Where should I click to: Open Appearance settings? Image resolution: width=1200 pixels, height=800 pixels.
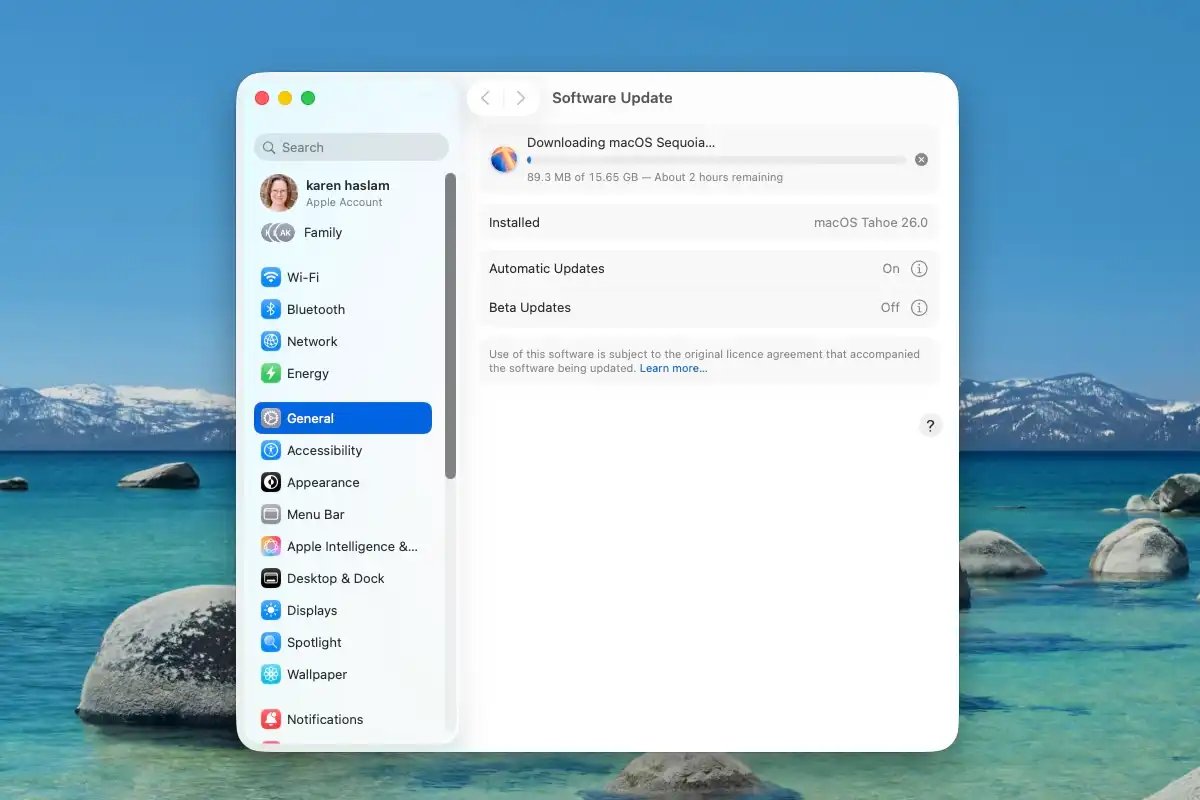coord(320,482)
